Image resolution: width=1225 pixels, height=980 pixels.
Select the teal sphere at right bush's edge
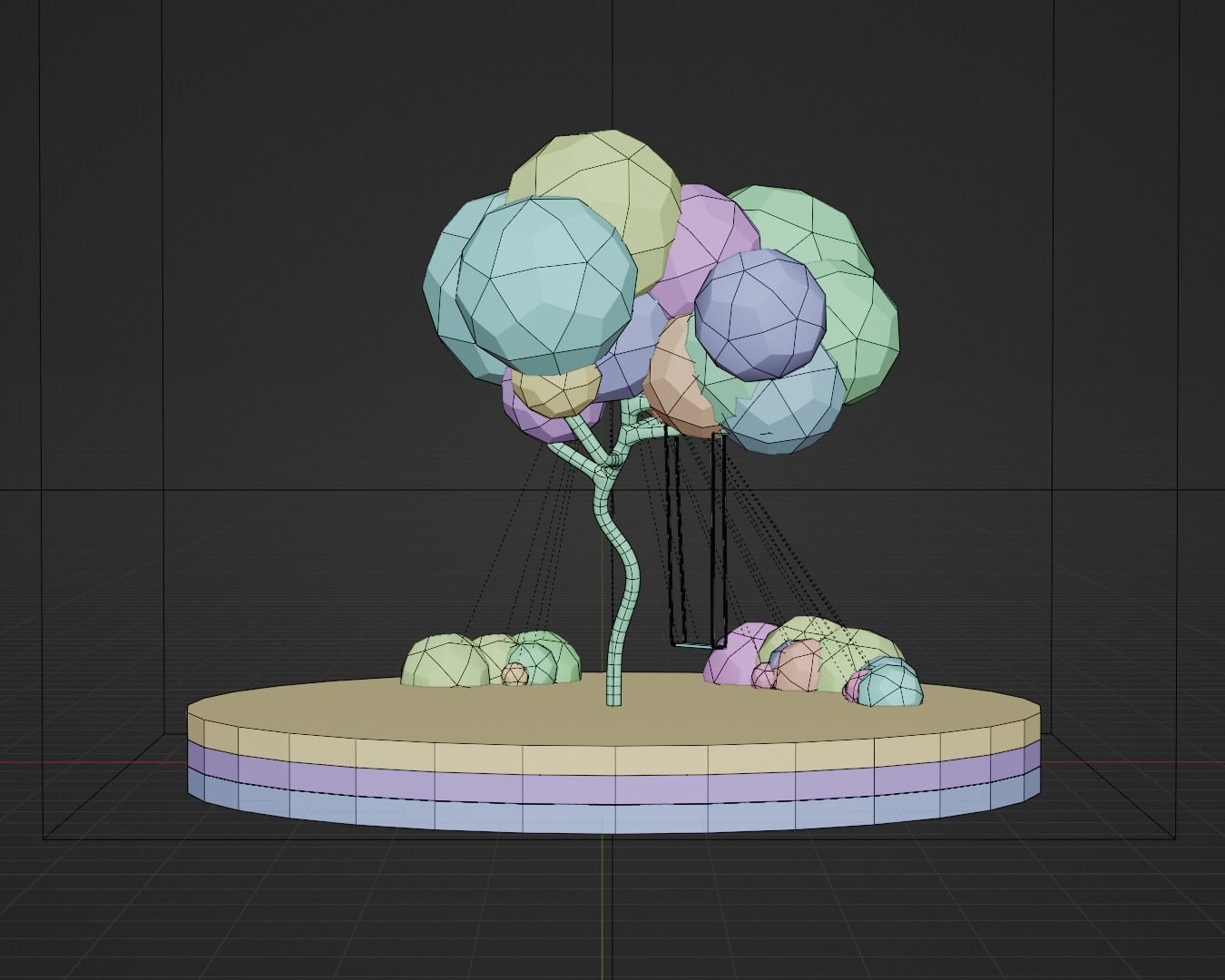[x=891, y=685]
